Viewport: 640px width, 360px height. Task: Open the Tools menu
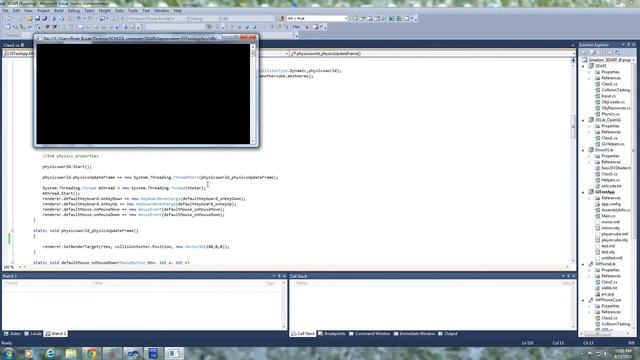click(x=133, y=11)
